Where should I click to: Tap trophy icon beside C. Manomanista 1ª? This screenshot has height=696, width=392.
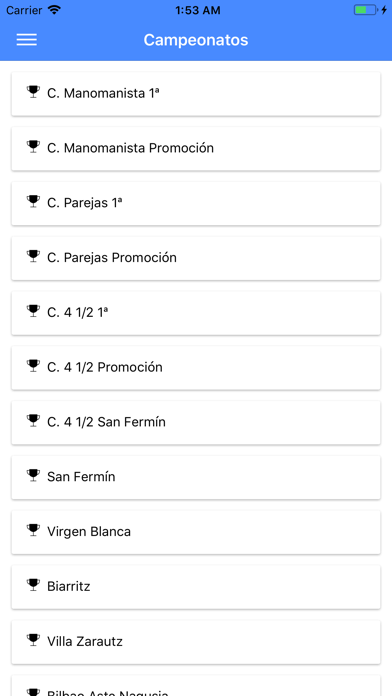[33, 92]
